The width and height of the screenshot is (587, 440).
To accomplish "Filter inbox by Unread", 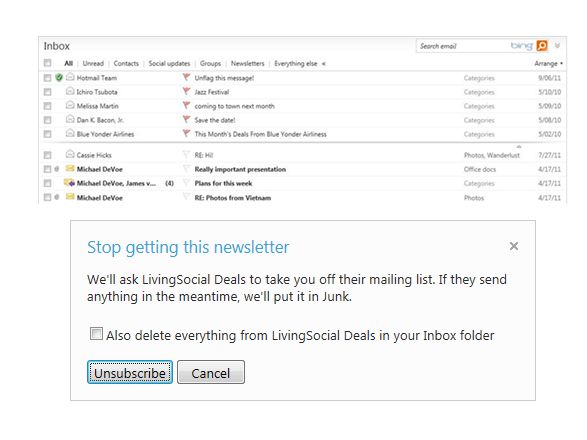I will pos(93,63).
